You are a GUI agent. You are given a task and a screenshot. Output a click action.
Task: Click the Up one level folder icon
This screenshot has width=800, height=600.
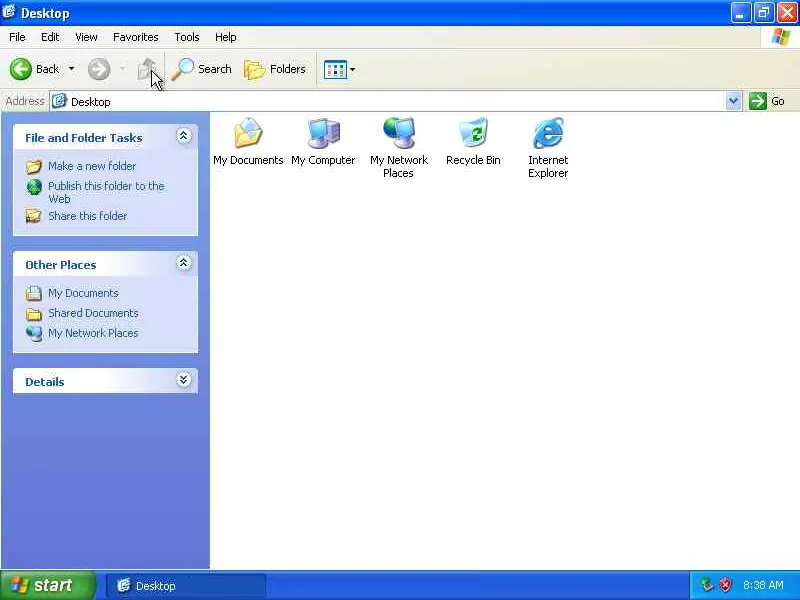pos(147,69)
